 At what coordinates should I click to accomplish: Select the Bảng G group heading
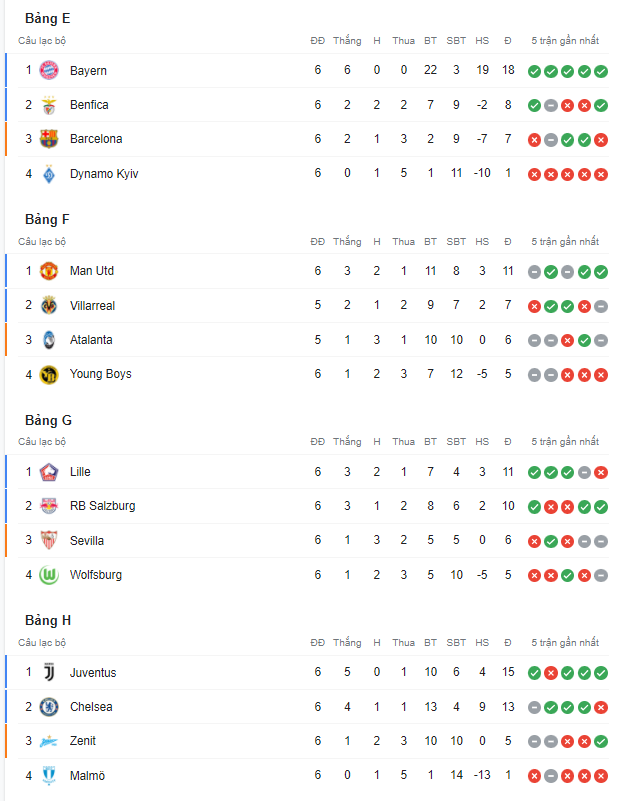click(x=49, y=420)
